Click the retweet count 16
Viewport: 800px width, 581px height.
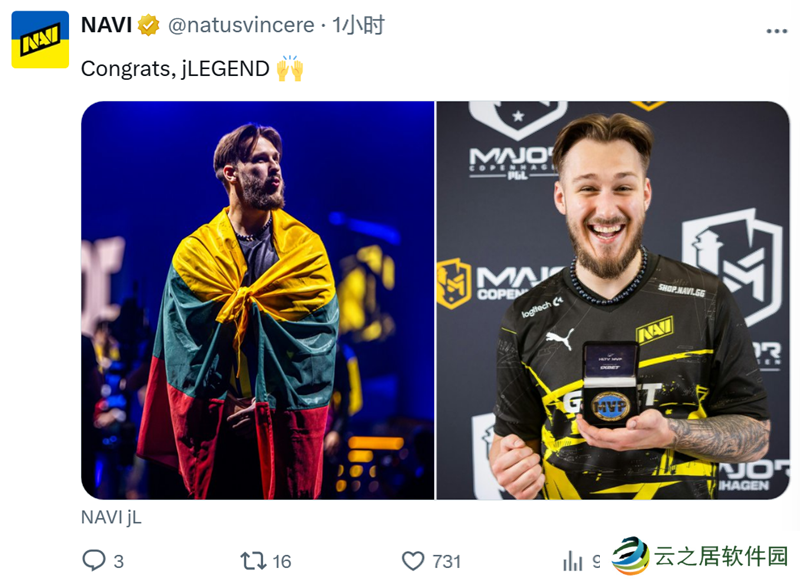pyautogui.click(x=282, y=562)
